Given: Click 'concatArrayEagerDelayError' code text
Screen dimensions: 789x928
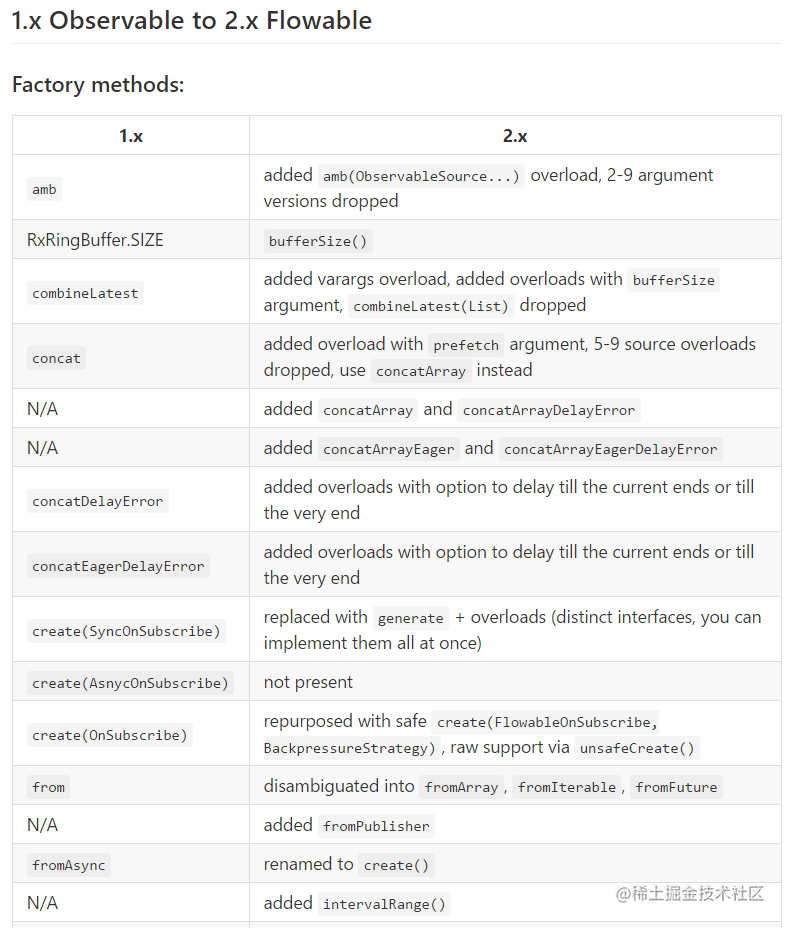Looking at the screenshot, I should [610, 449].
